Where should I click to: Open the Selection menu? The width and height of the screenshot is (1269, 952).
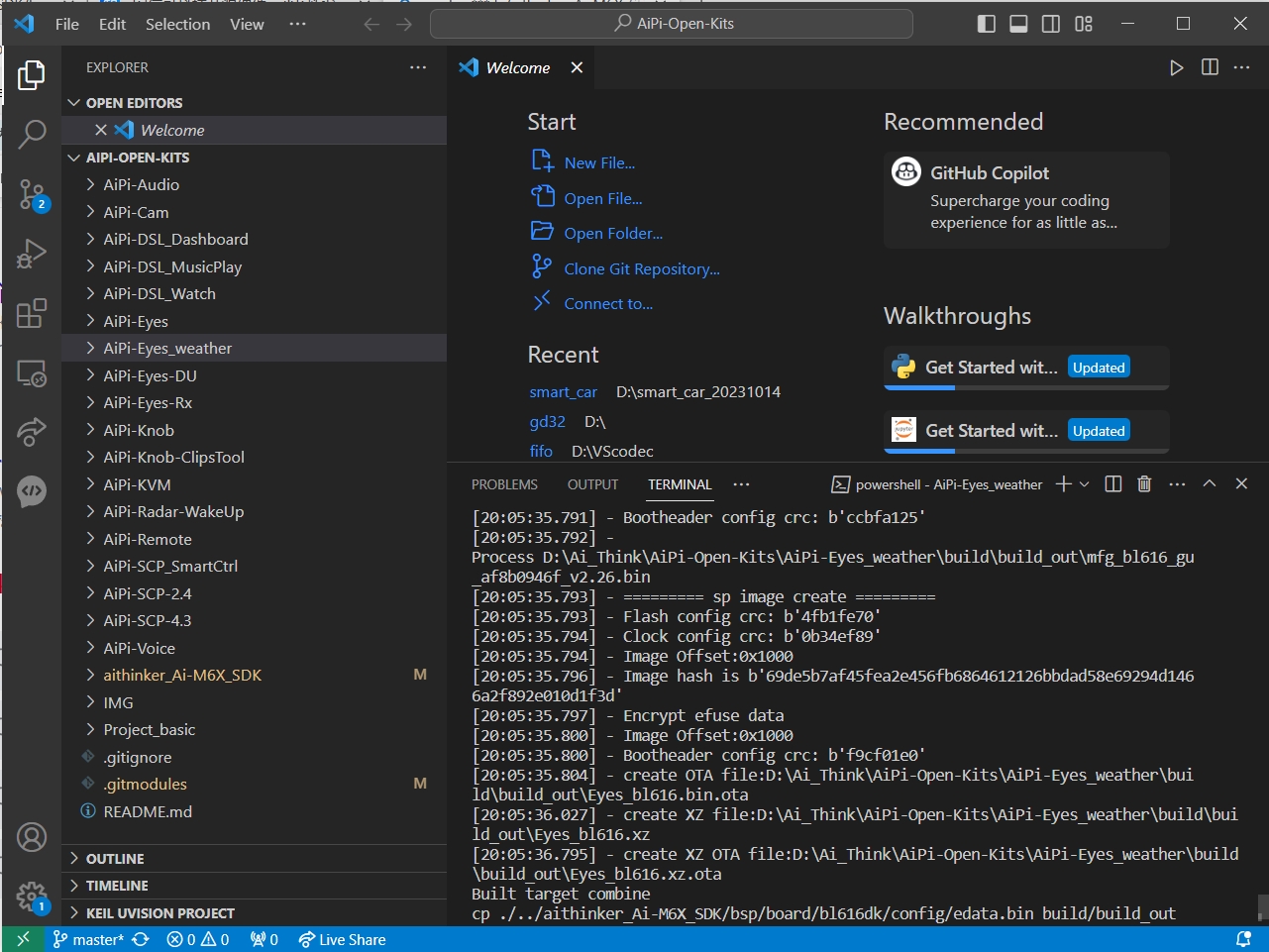click(x=177, y=24)
